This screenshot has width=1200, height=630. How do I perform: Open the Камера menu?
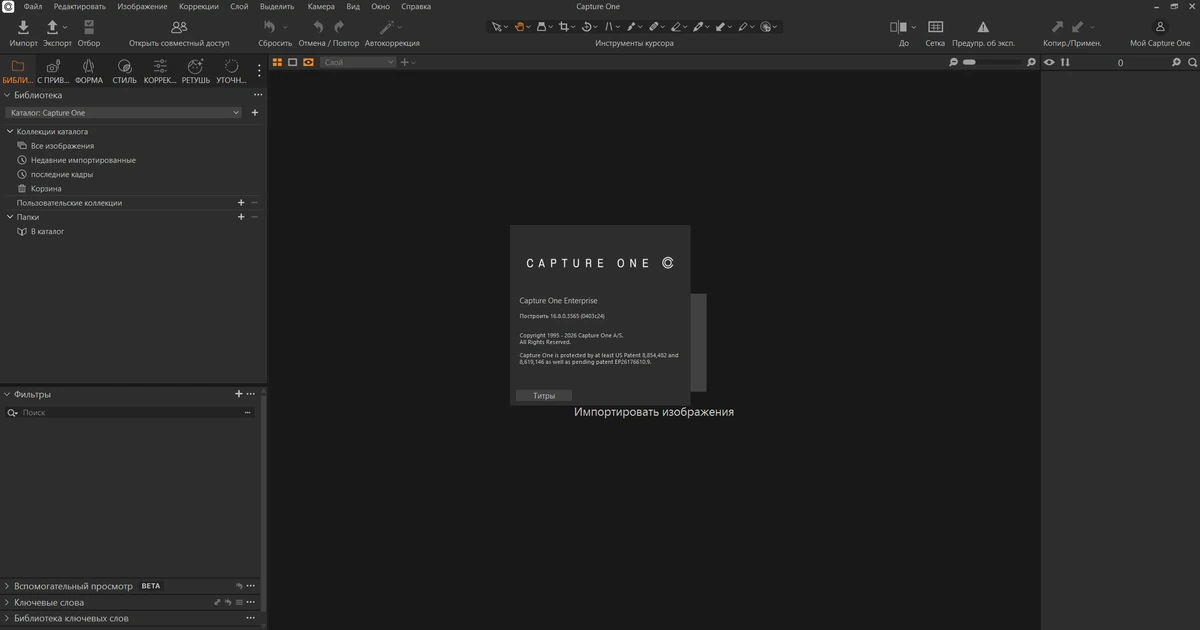(x=321, y=6)
